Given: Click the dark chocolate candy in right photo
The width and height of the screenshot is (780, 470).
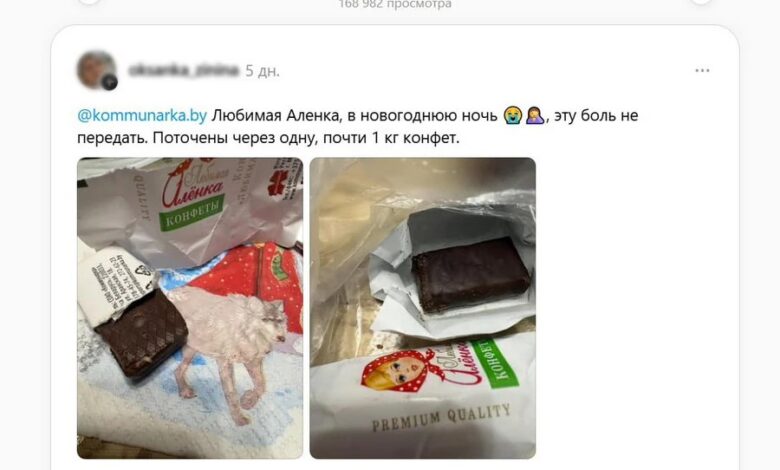Looking at the screenshot, I should 470,274.
